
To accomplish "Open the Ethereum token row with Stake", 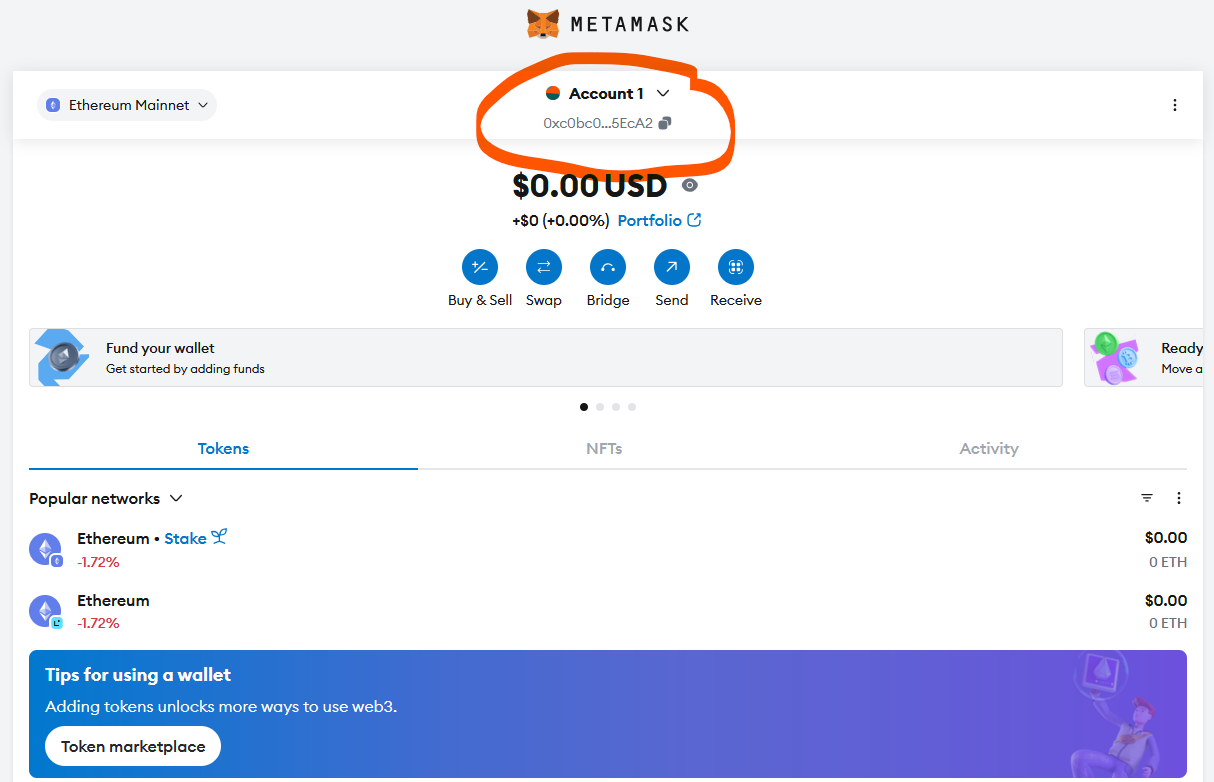I will (608, 549).
